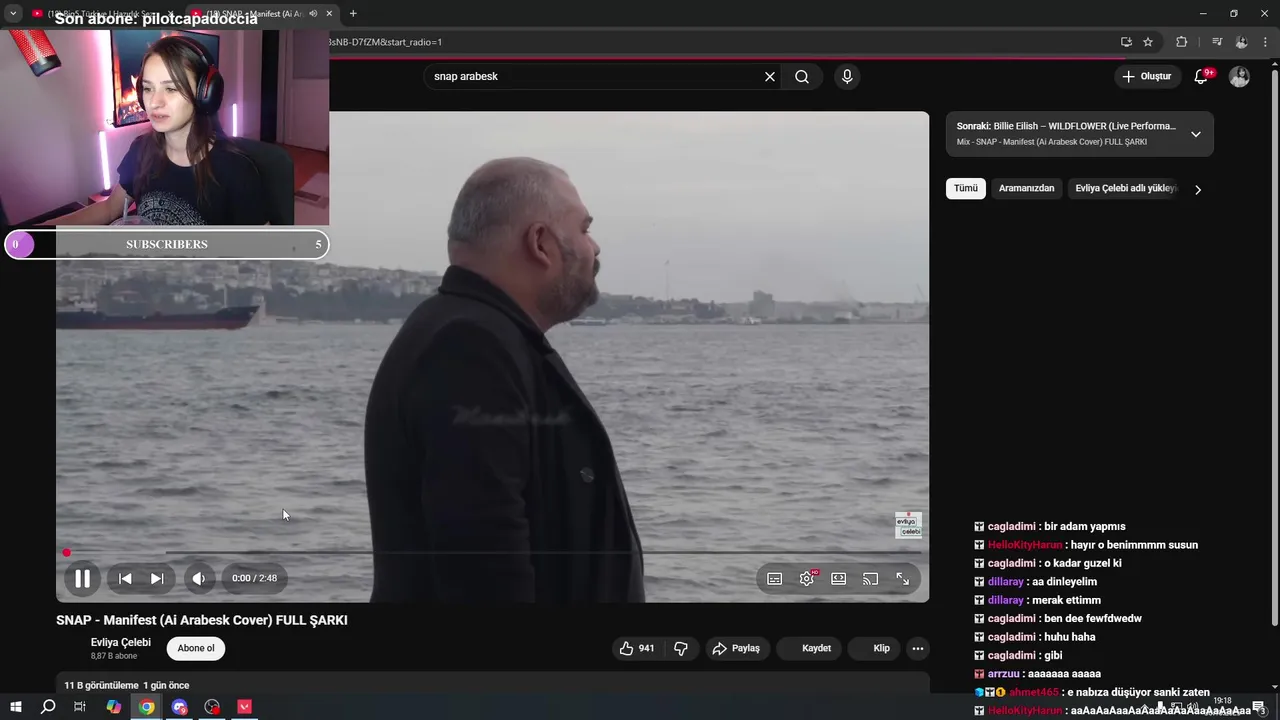Open Copilot from the taskbar
1280x720 pixels.
click(x=114, y=707)
